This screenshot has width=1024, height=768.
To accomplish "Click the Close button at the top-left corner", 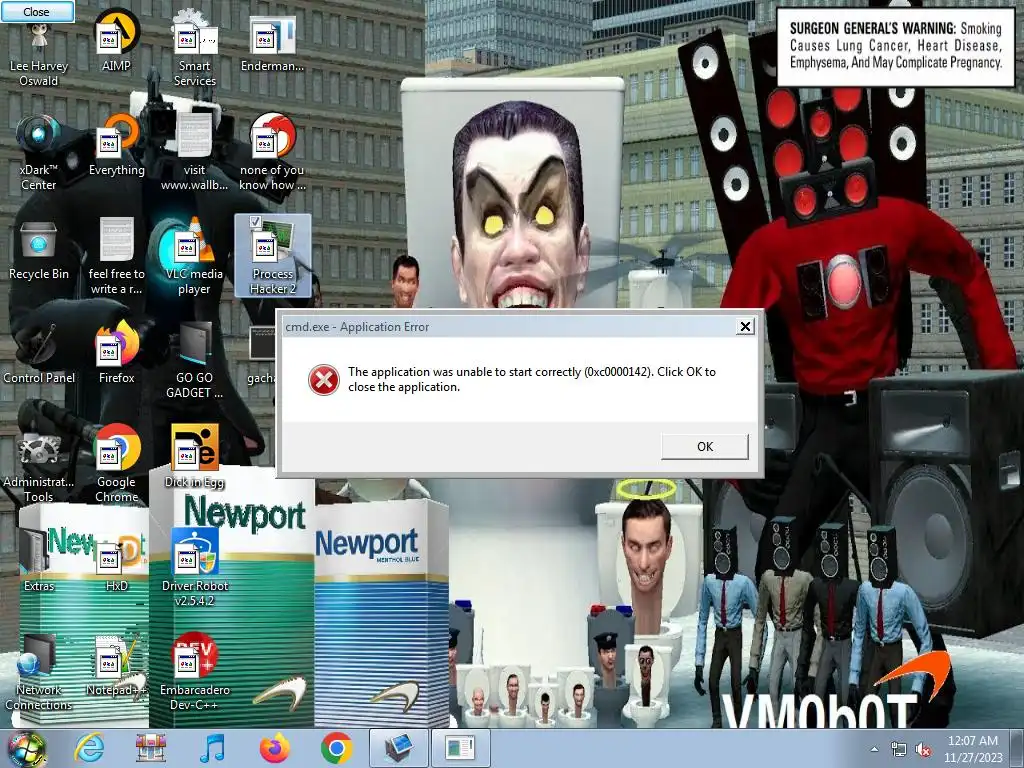I will pos(37,12).
